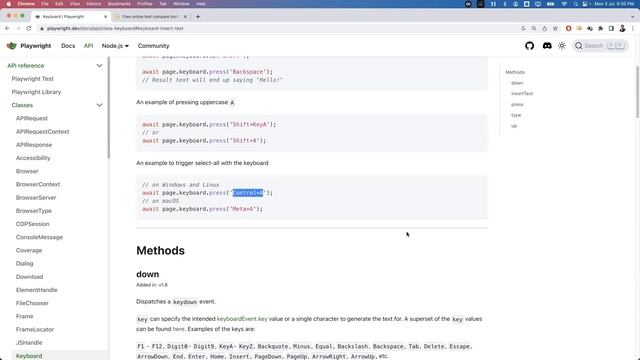Open the Bookmarks menu in menu bar

coord(119,4)
